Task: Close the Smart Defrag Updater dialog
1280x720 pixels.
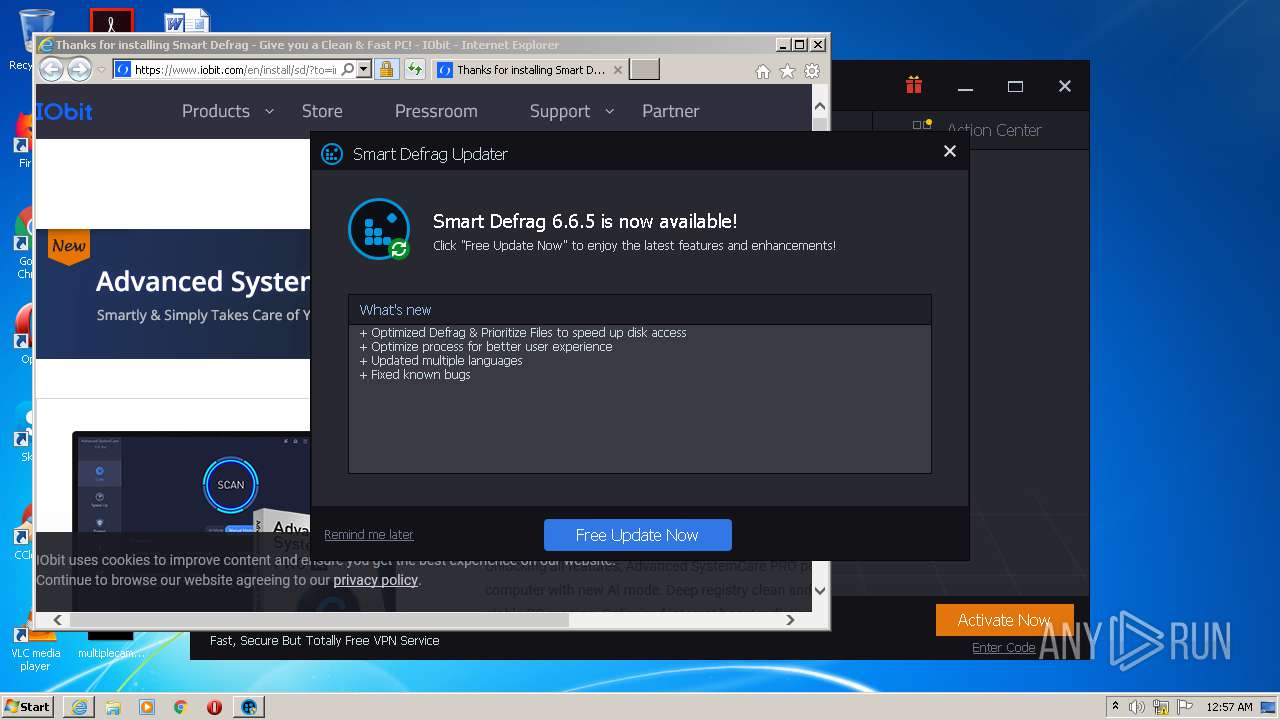Action: click(x=949, y=151)
